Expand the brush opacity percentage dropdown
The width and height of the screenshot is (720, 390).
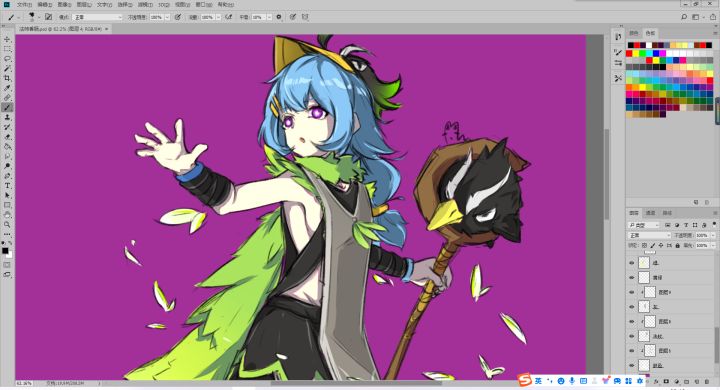pos(167,17)
